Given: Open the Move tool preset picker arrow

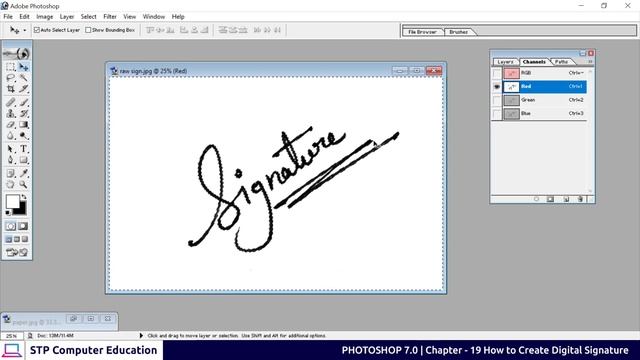Looking at the screenshot, I should [24, 30].
